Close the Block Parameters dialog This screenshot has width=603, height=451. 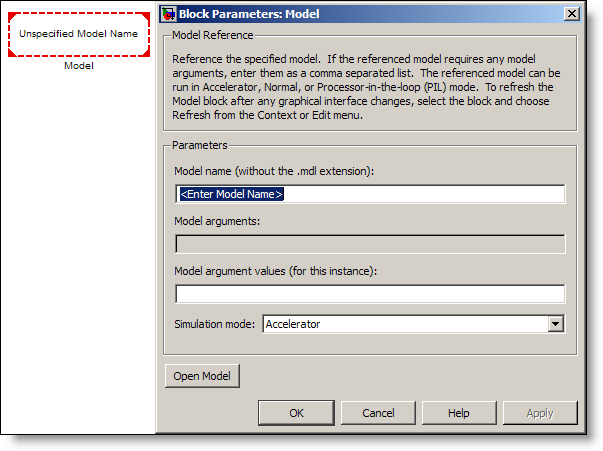coord(570,14)
